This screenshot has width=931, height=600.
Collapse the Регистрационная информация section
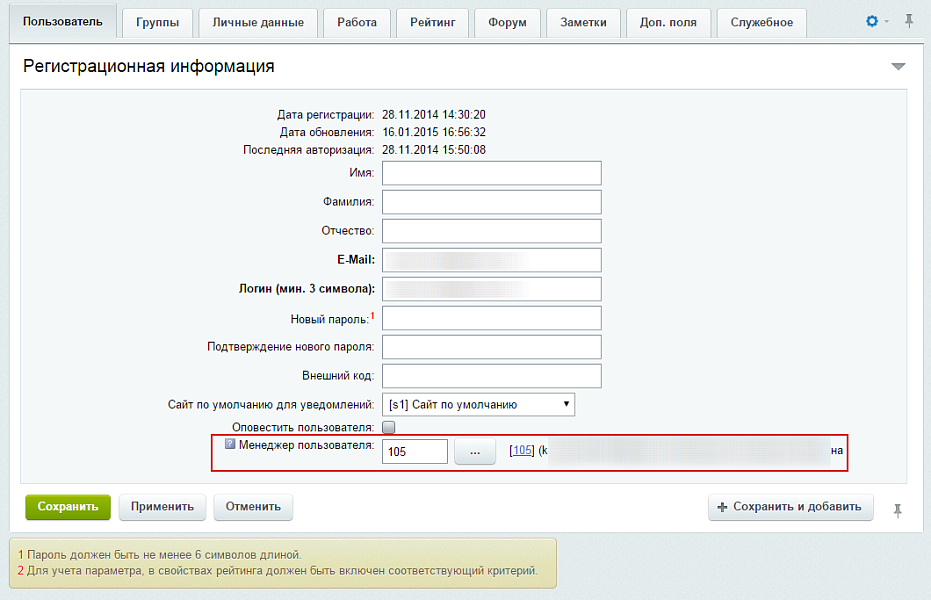[897, 67]
